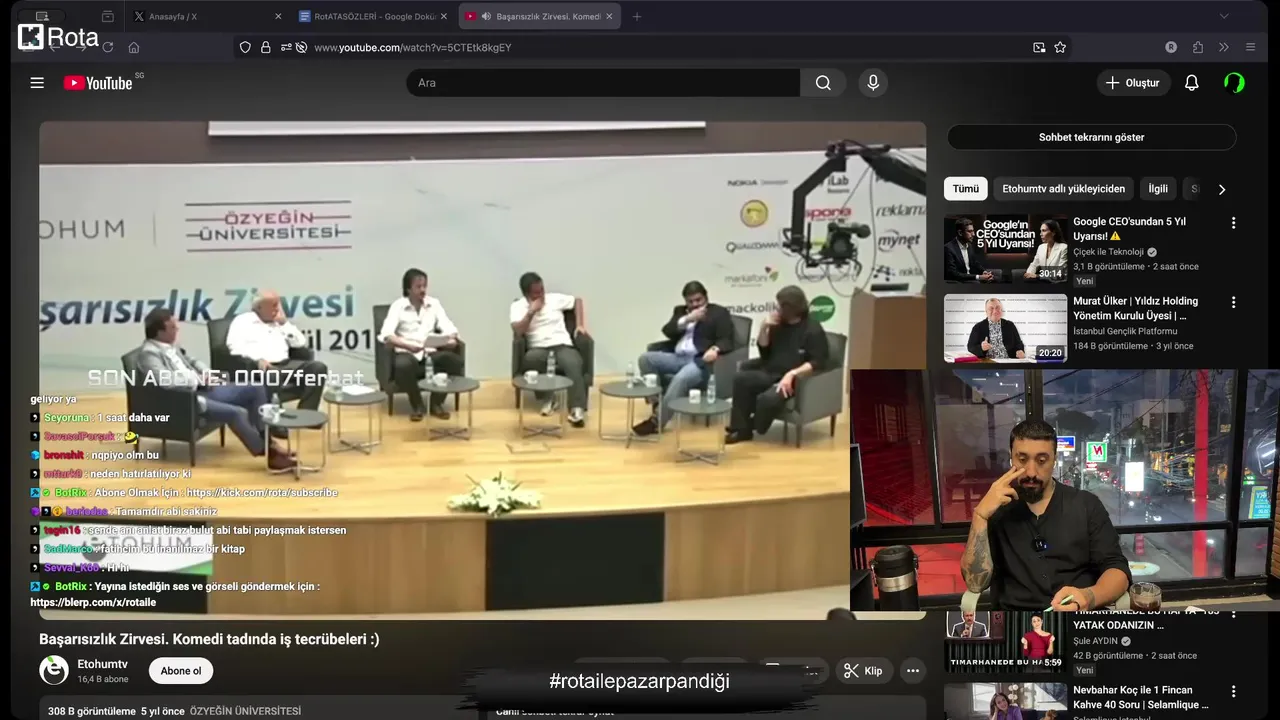Image resolution: width=1280 pixels, height=720 pixels.
Task: Open options for the Google CEO'sundan 5 Yıl video
Action: 1233,223
